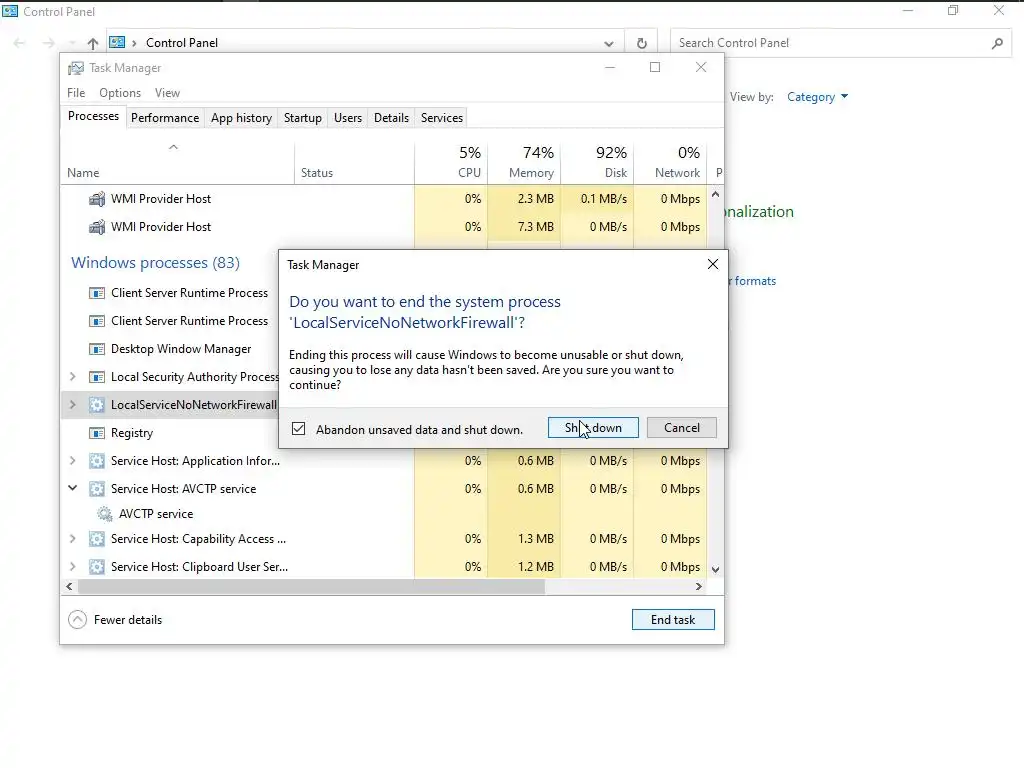Select the AVCTP service child row

click(x=384, y=514)
